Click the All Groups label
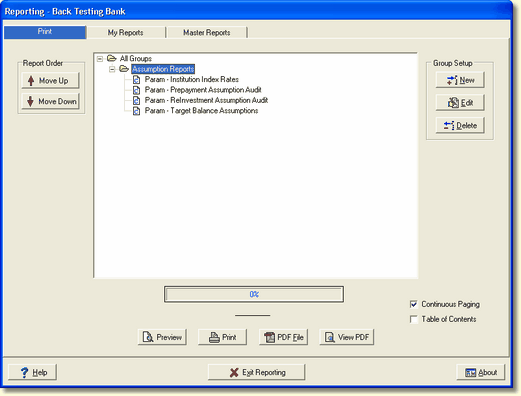521x396 pixels. [x=136, y=59]
